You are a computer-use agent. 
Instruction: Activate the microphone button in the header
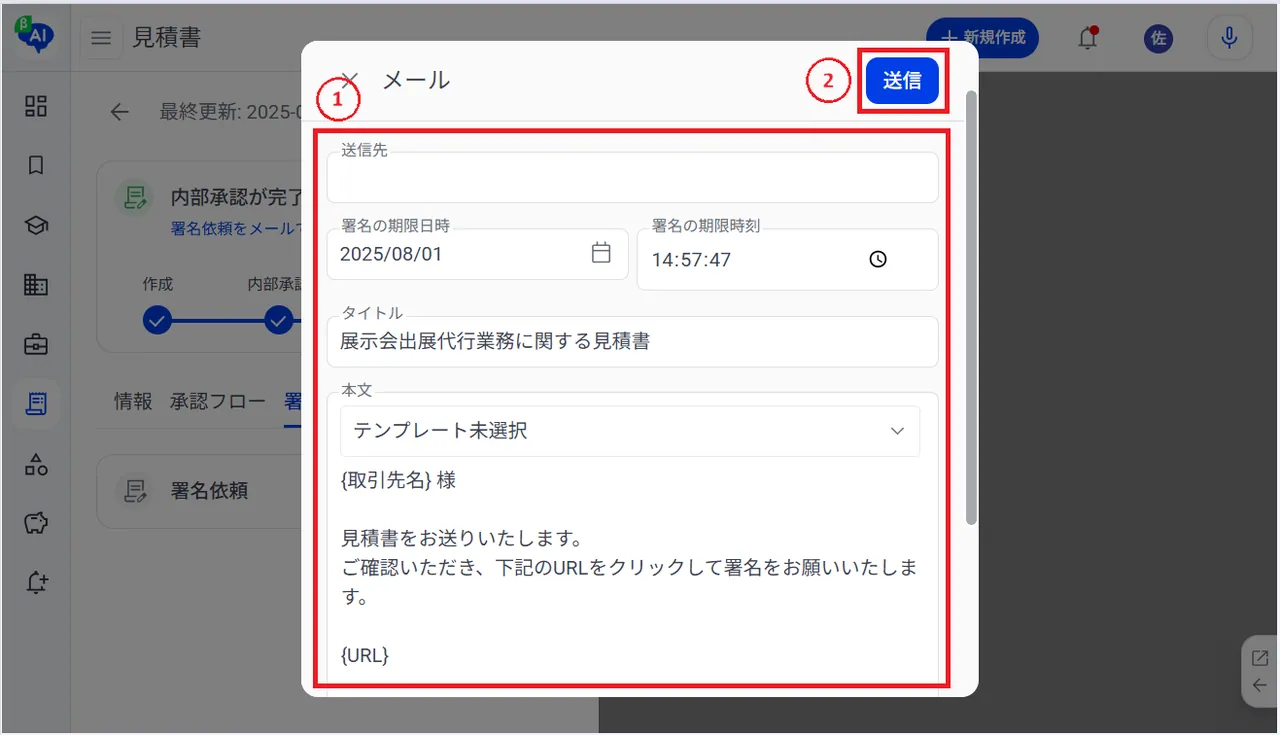coord(1229,38)
